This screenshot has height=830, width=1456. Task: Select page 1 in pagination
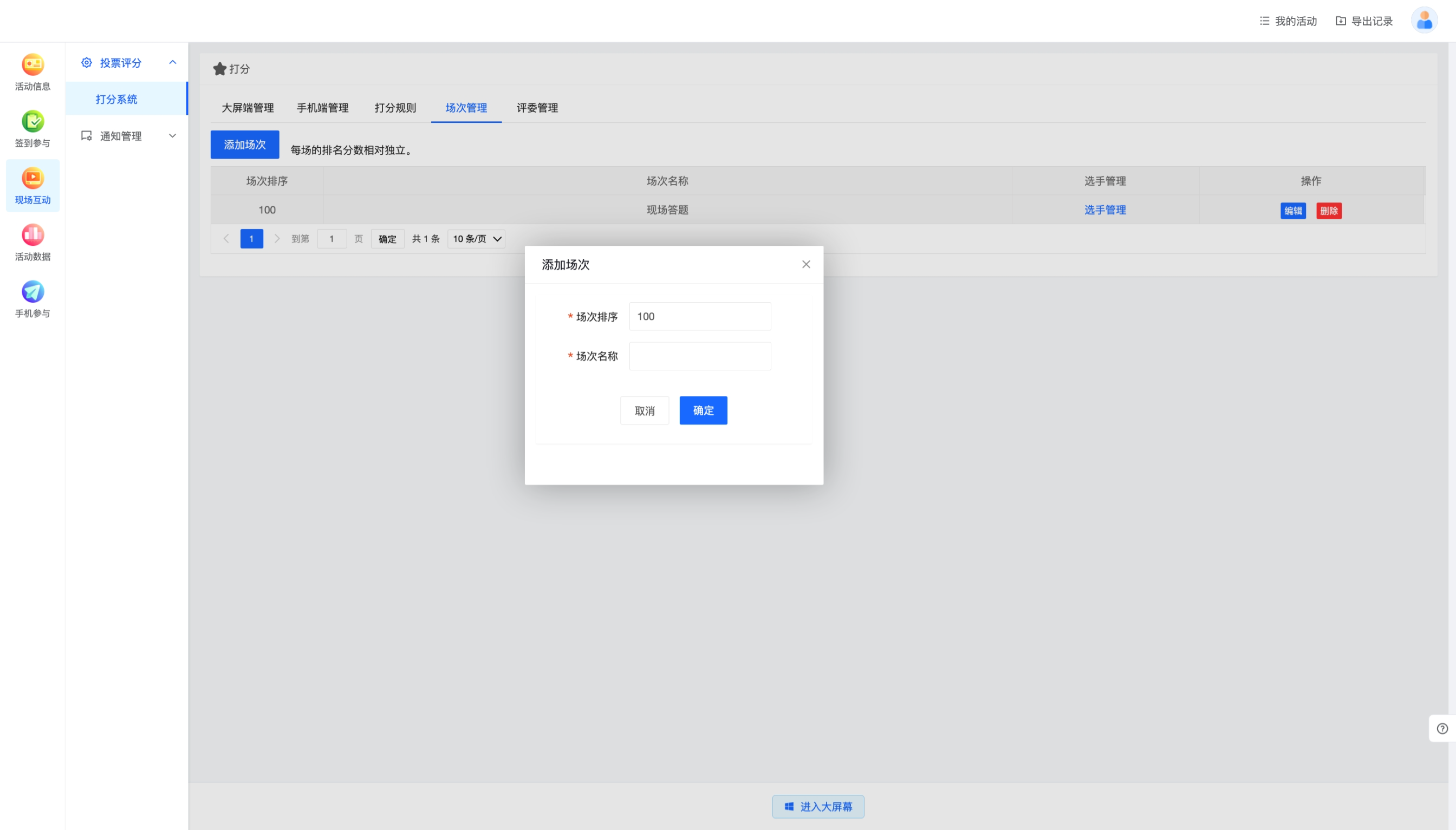point(251,238)
